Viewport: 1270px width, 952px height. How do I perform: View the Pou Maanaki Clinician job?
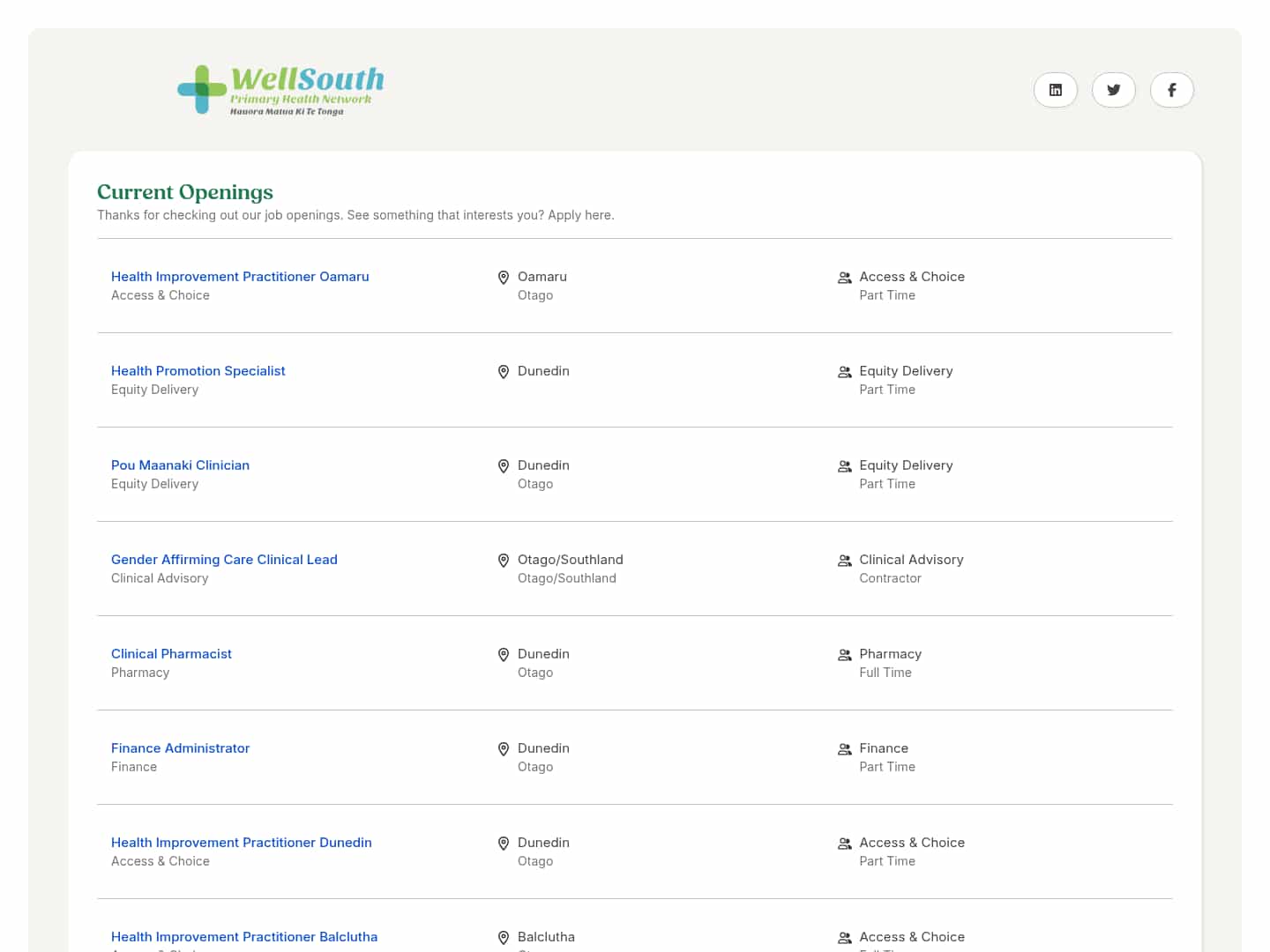pos(180,465)
